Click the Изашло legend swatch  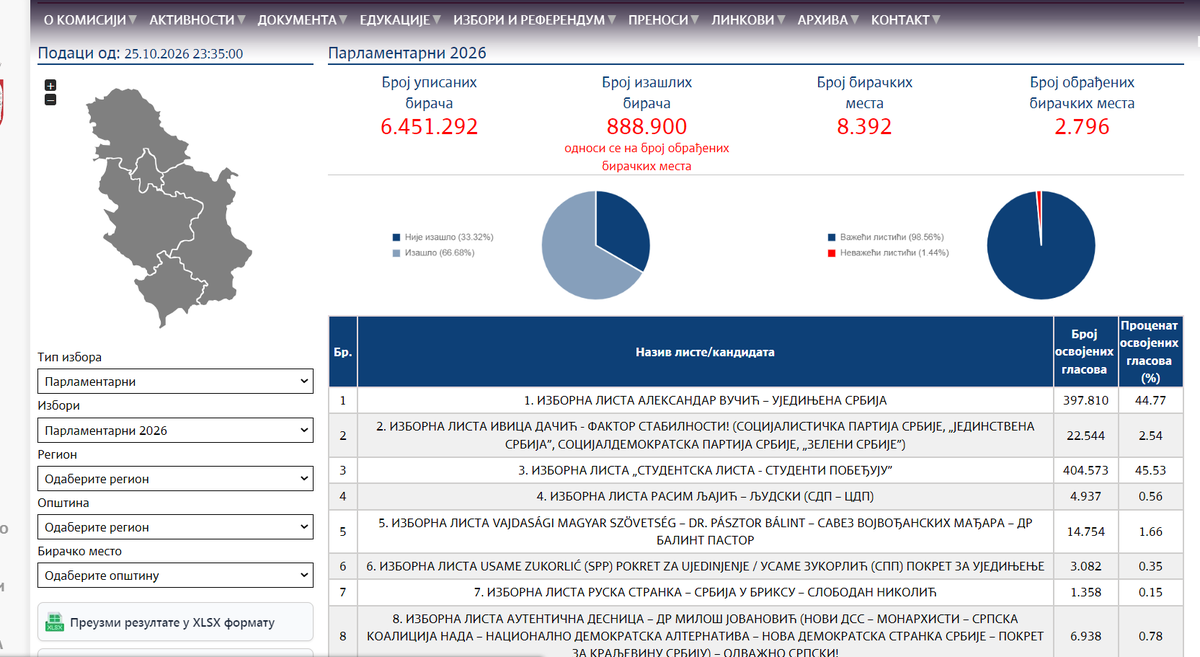coord(396,253)
